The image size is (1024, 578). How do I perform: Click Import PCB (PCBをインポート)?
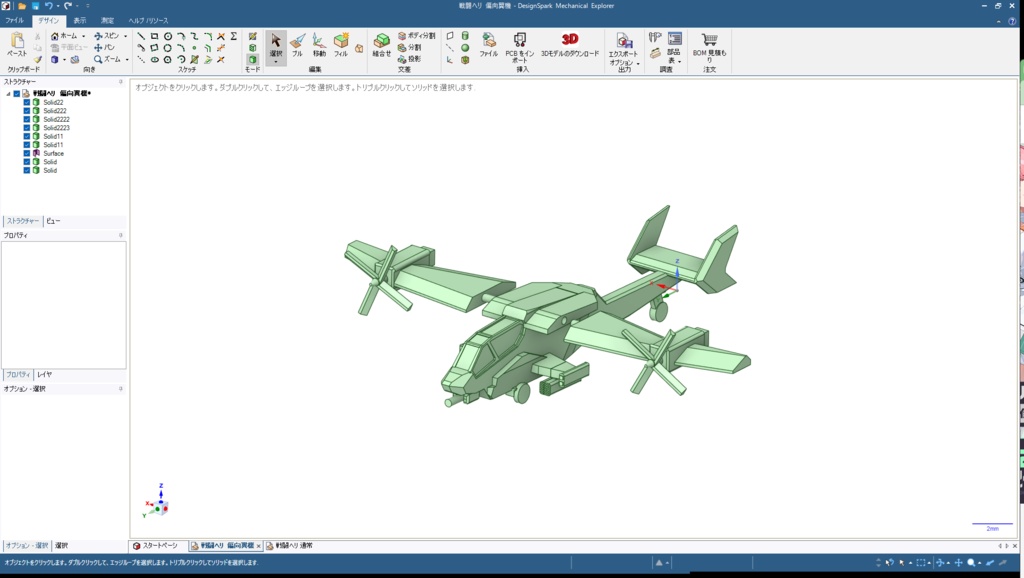(520, 47)
